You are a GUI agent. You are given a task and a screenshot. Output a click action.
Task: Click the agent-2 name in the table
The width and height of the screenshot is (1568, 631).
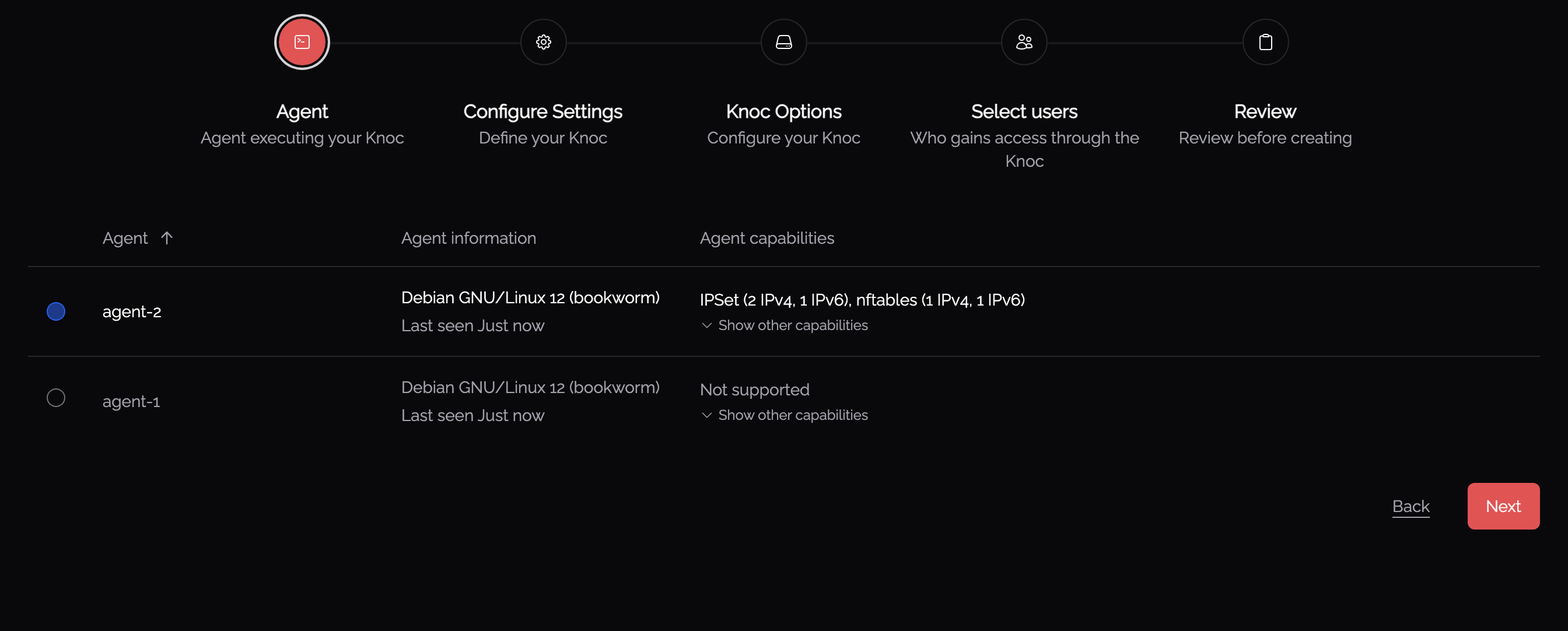pyautogui.click(x=131, y=311)
